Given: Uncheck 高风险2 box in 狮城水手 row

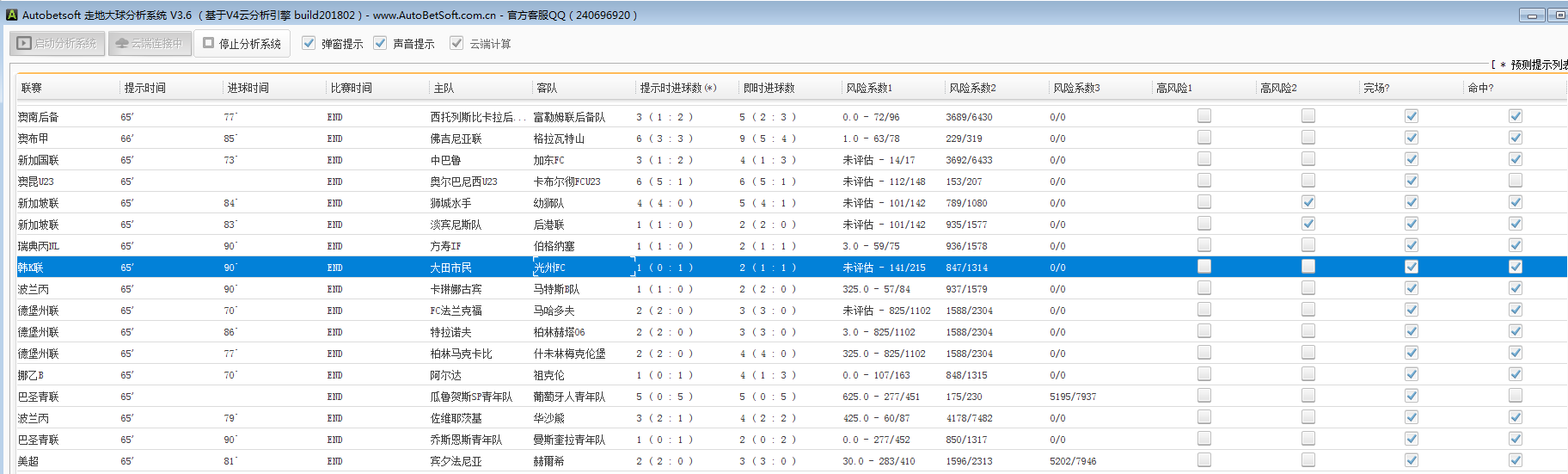Looking at the screenshot, I should [x=1308, y=202].
